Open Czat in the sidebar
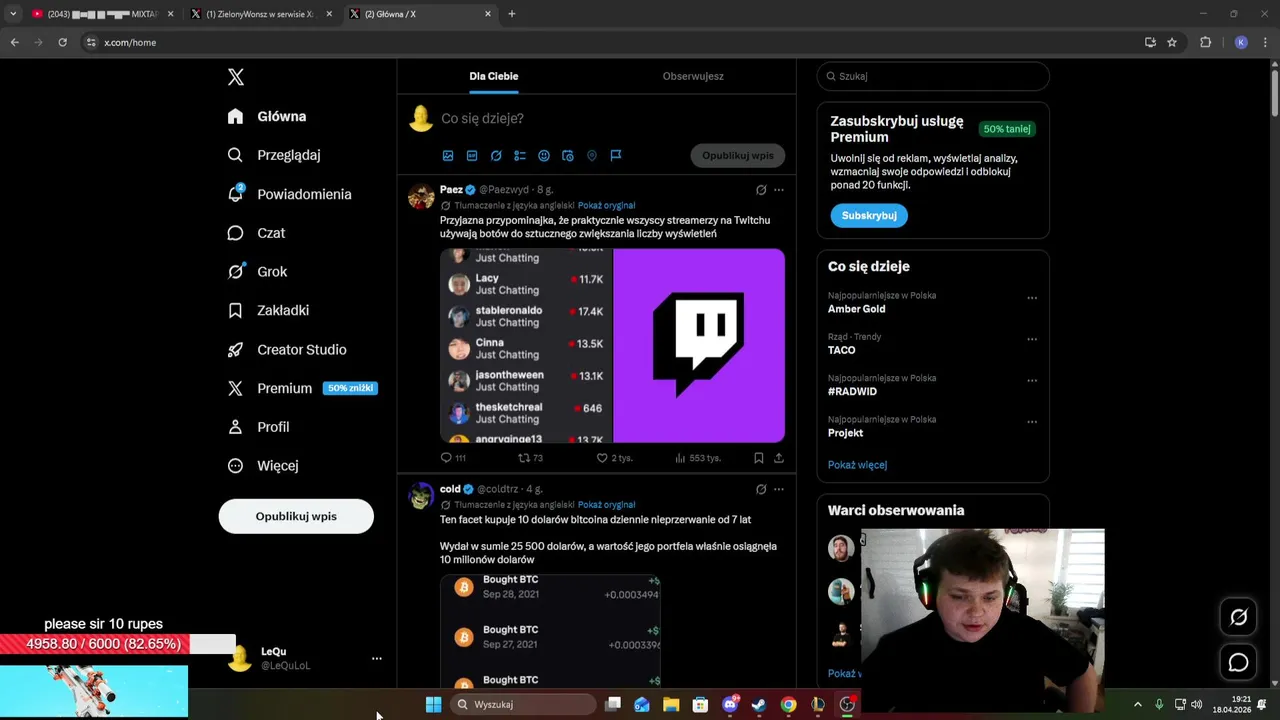1280x720 pixels. pyautogui.click(x=256, y=233)
